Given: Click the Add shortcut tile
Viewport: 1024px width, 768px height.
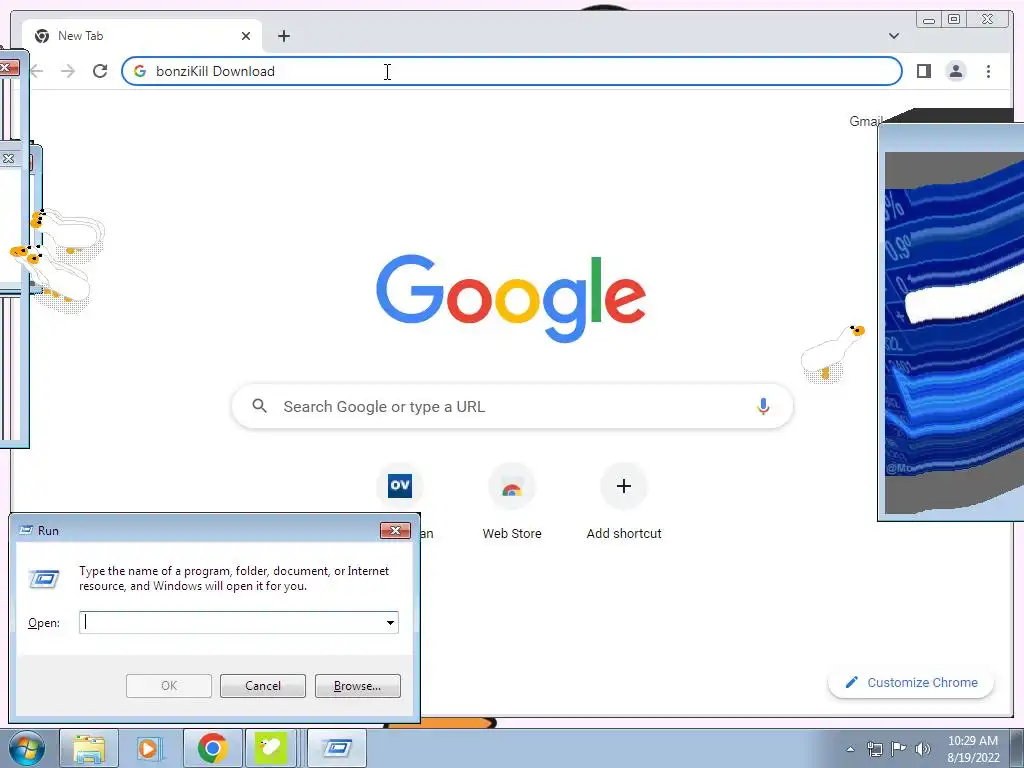Looking at the screenshot, I should 624,501.
